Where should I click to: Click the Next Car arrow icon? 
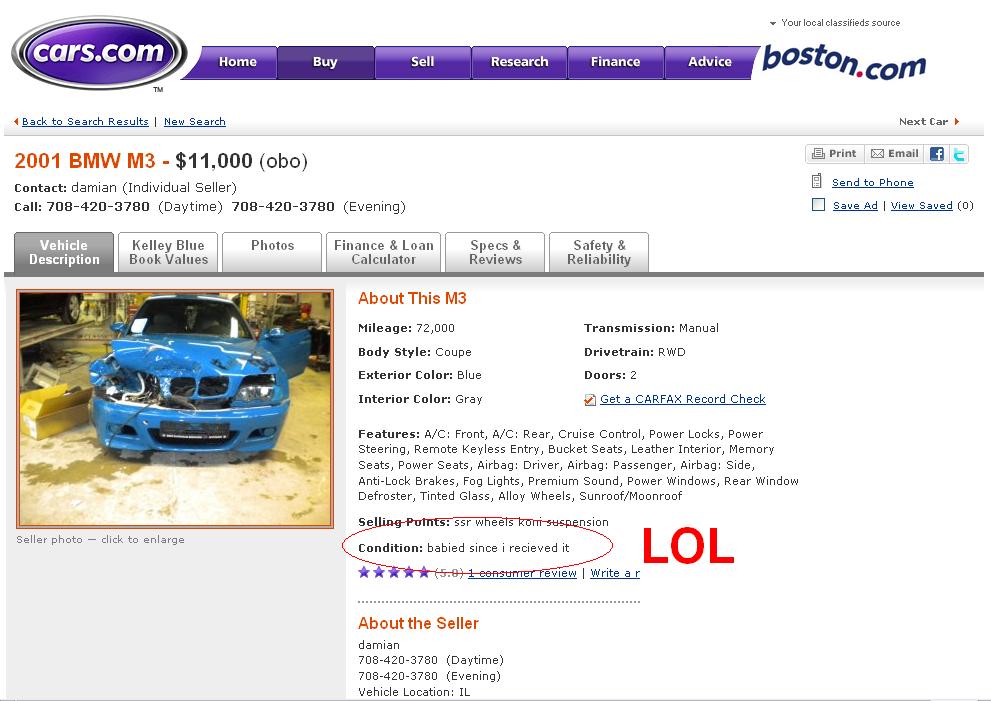tap(957, 121)
